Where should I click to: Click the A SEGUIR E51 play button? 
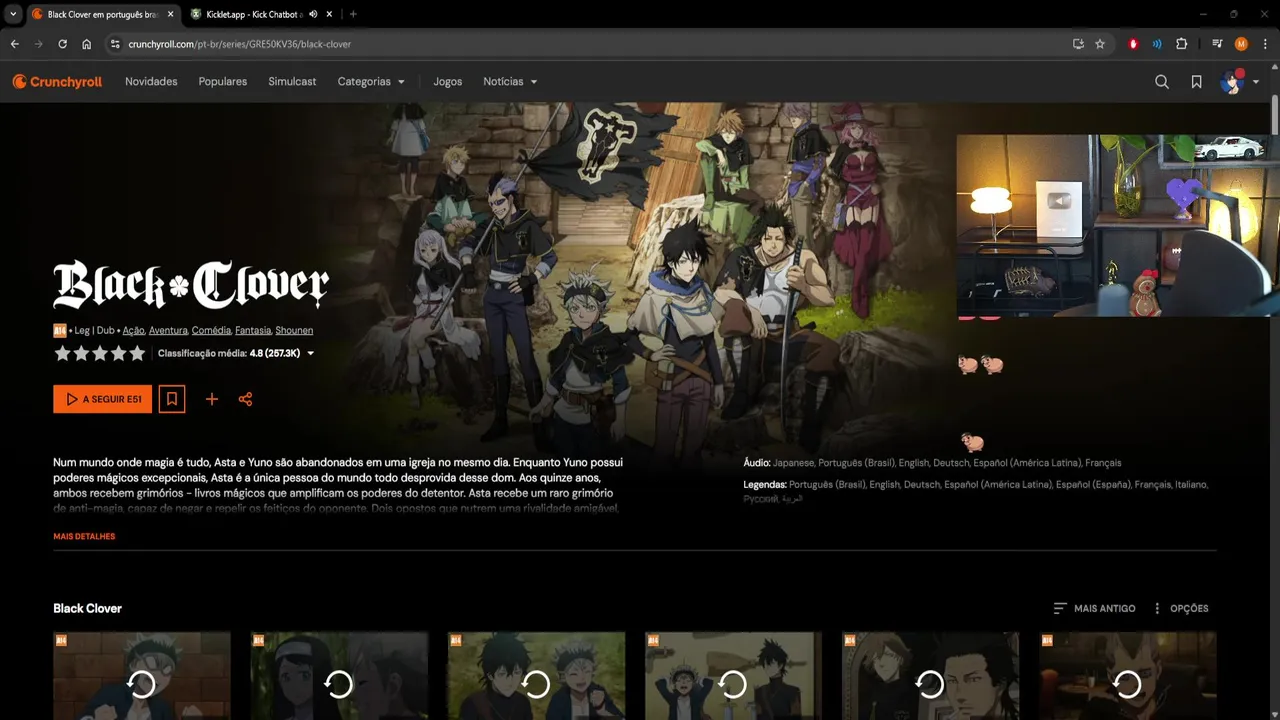(103, 399)
